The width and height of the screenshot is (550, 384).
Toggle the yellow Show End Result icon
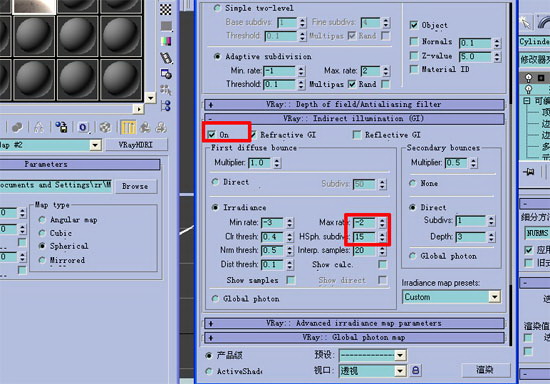coord(128,127)
